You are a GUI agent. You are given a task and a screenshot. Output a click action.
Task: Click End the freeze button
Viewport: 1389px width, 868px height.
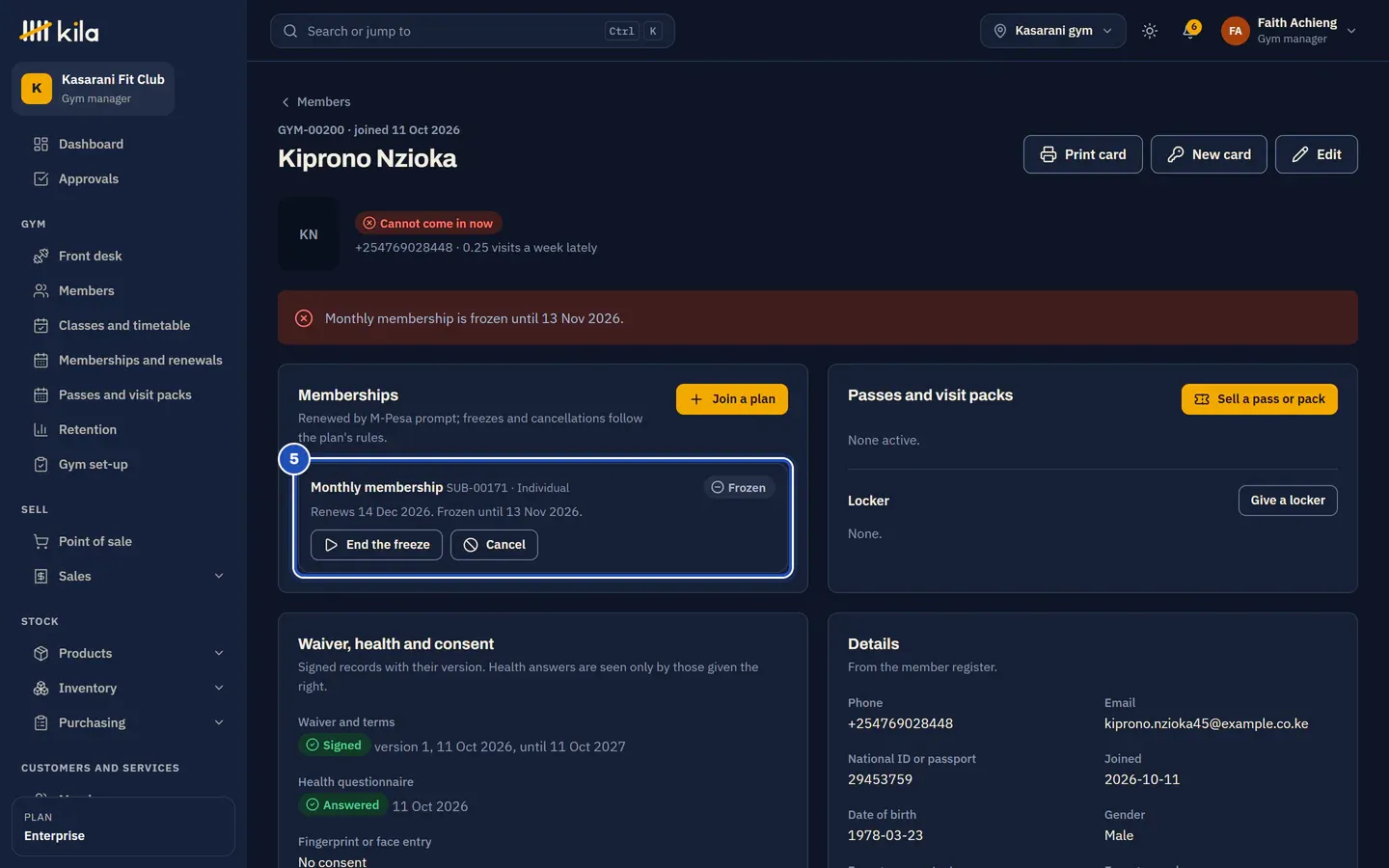tap(376, 545)
